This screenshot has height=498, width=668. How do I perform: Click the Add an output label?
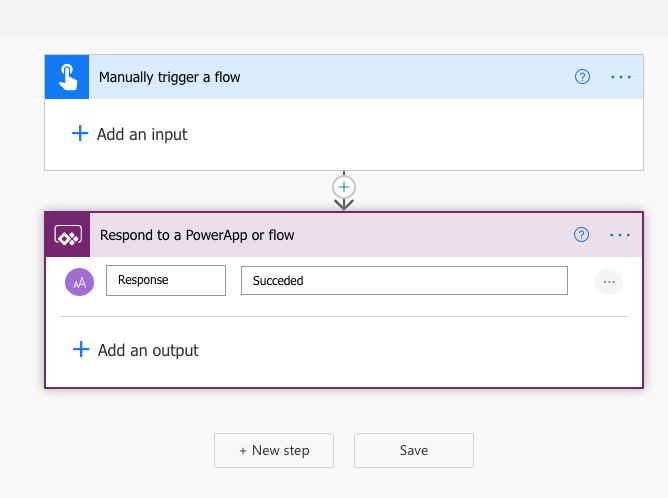[148, 350]
